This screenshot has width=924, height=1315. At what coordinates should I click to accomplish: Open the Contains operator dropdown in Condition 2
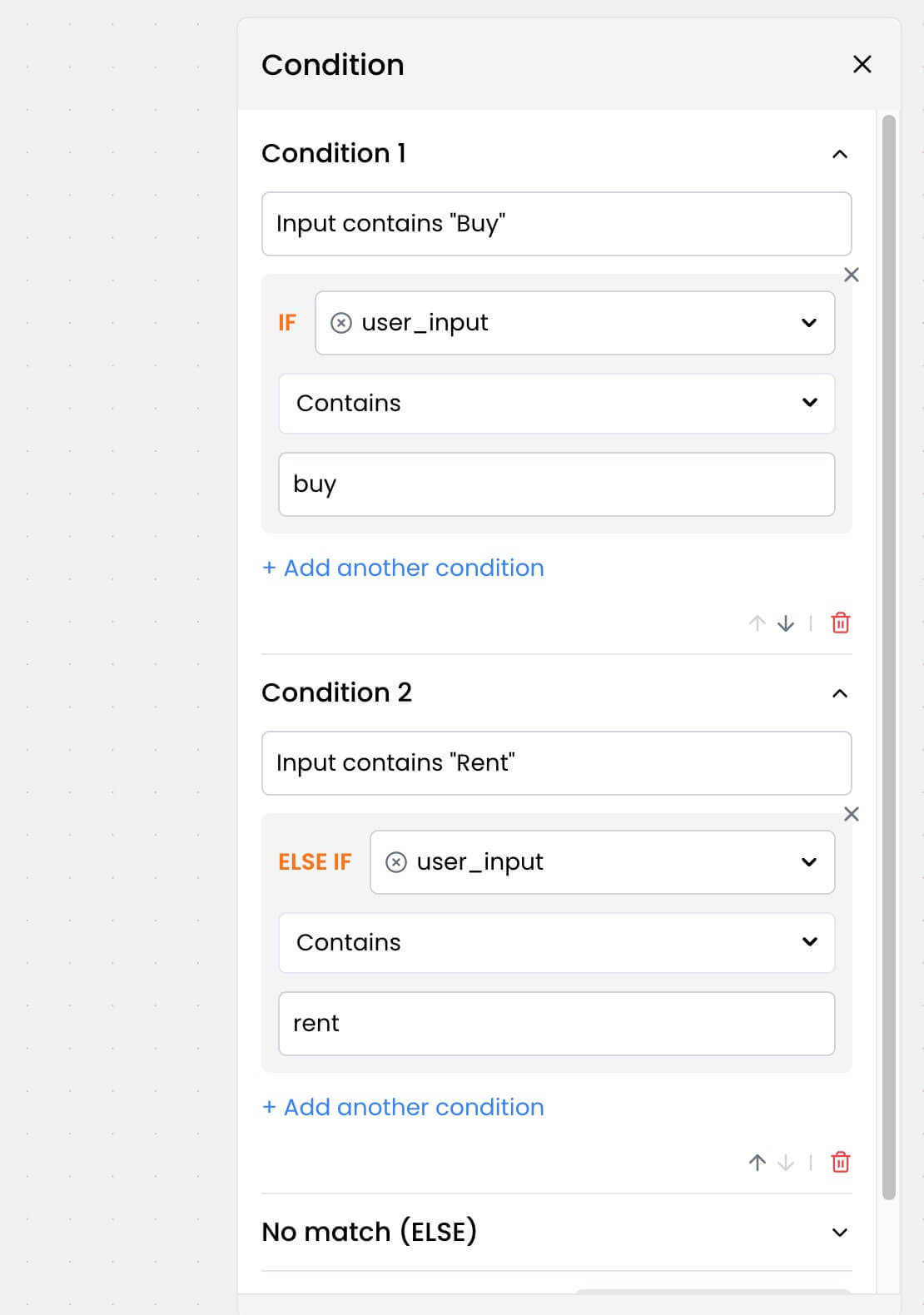556,943
